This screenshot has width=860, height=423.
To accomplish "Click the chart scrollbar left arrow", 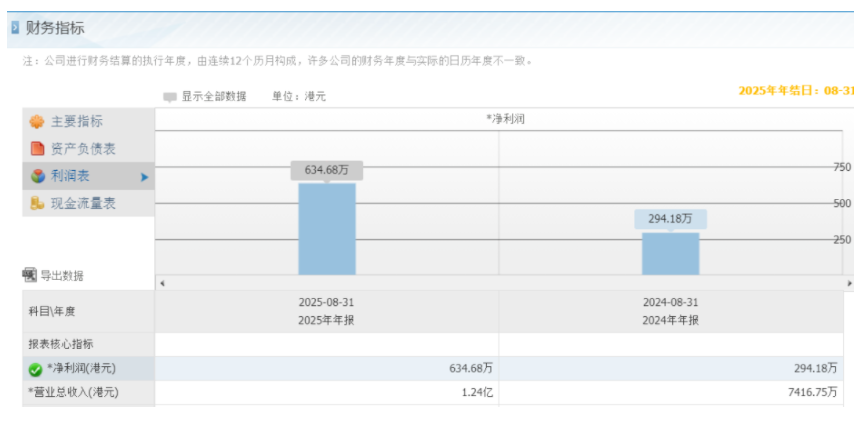I will click(162, 284).
